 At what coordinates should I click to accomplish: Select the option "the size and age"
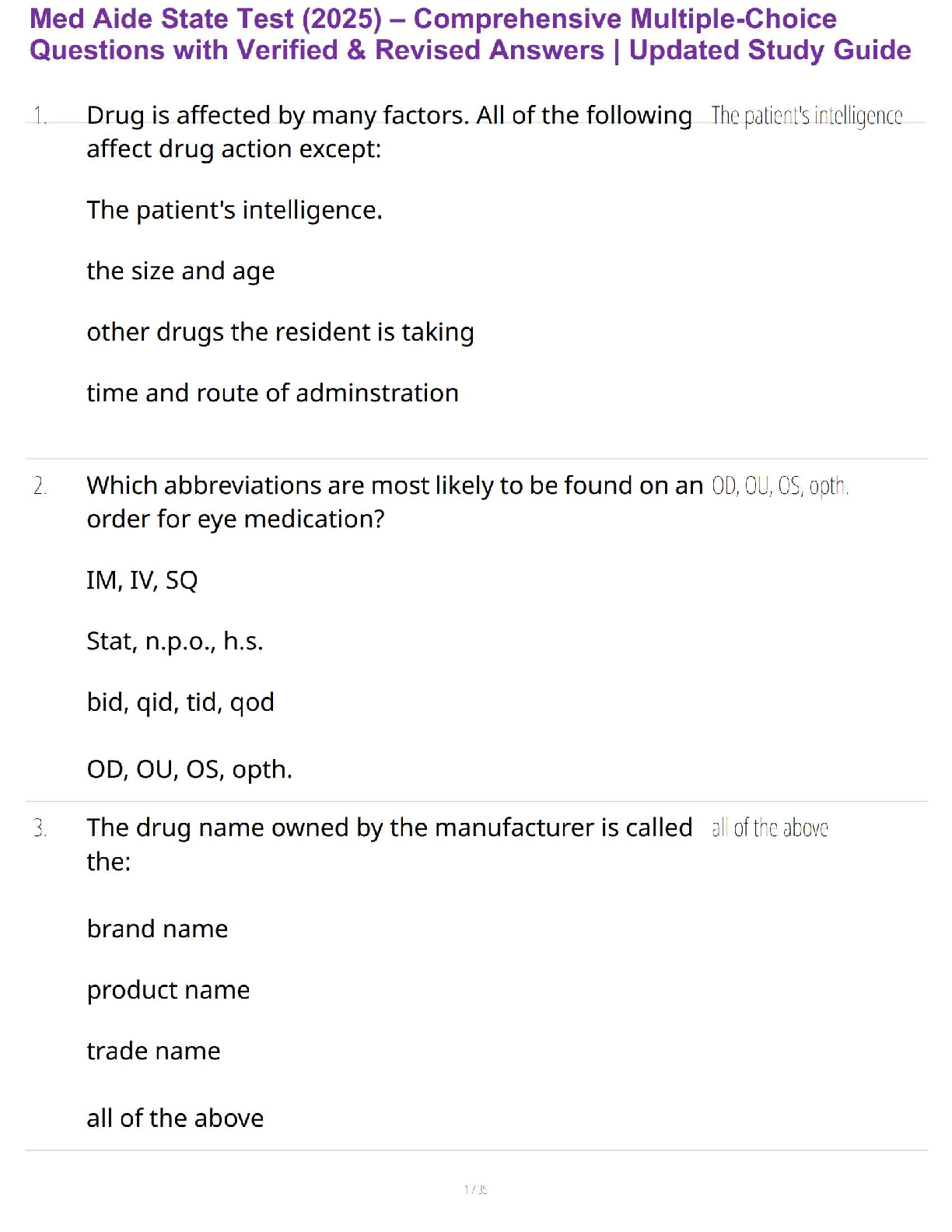coord(180,271)
